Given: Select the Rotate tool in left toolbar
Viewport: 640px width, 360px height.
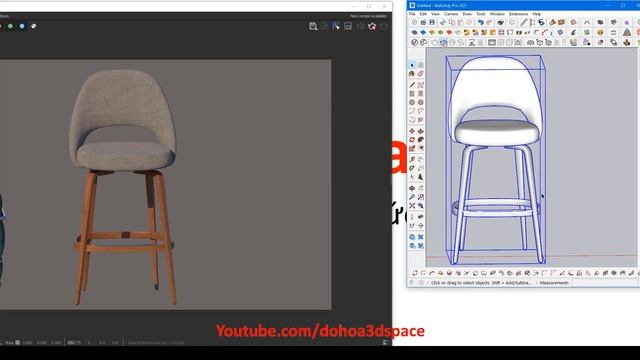Looking at the screenshot, I should click(412, 140).
